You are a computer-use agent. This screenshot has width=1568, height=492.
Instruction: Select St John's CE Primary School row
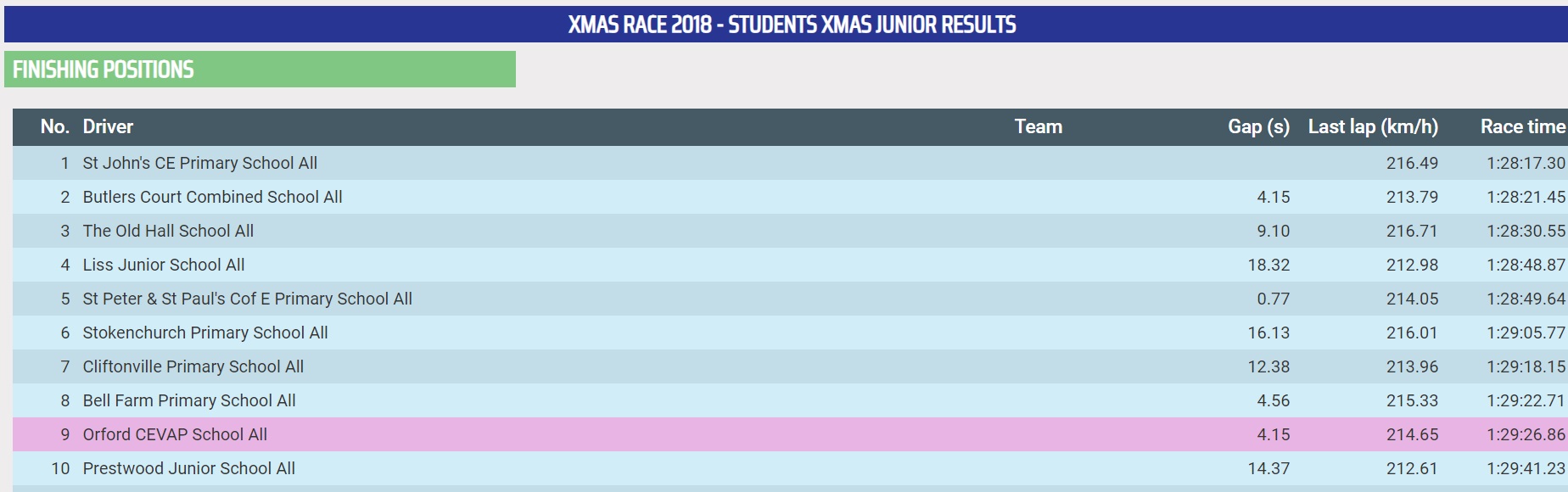(x=199, y=163)
